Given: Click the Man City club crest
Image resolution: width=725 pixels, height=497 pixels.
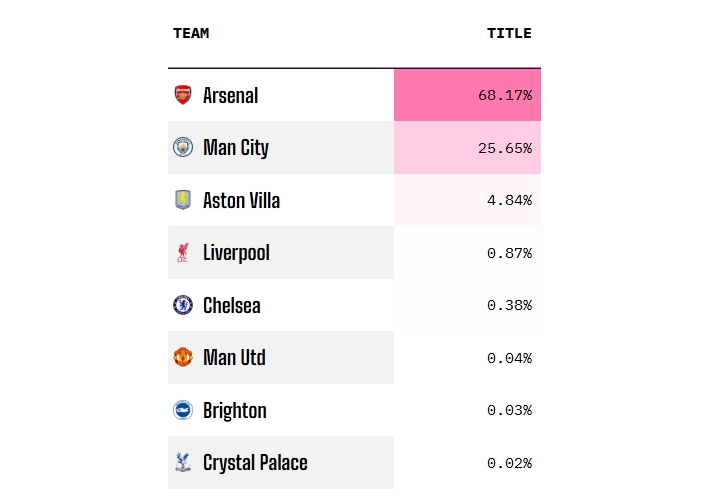Looking at the screenshot, I should click(182, 148).
